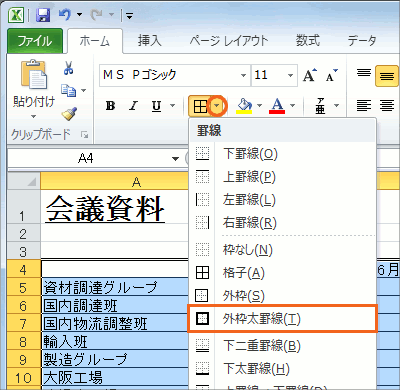Image resolution: width=400 pixels, height=390 pixels.
Task: Click the 貼り付け paste clipboard icon
Action: tap(34, 74)
